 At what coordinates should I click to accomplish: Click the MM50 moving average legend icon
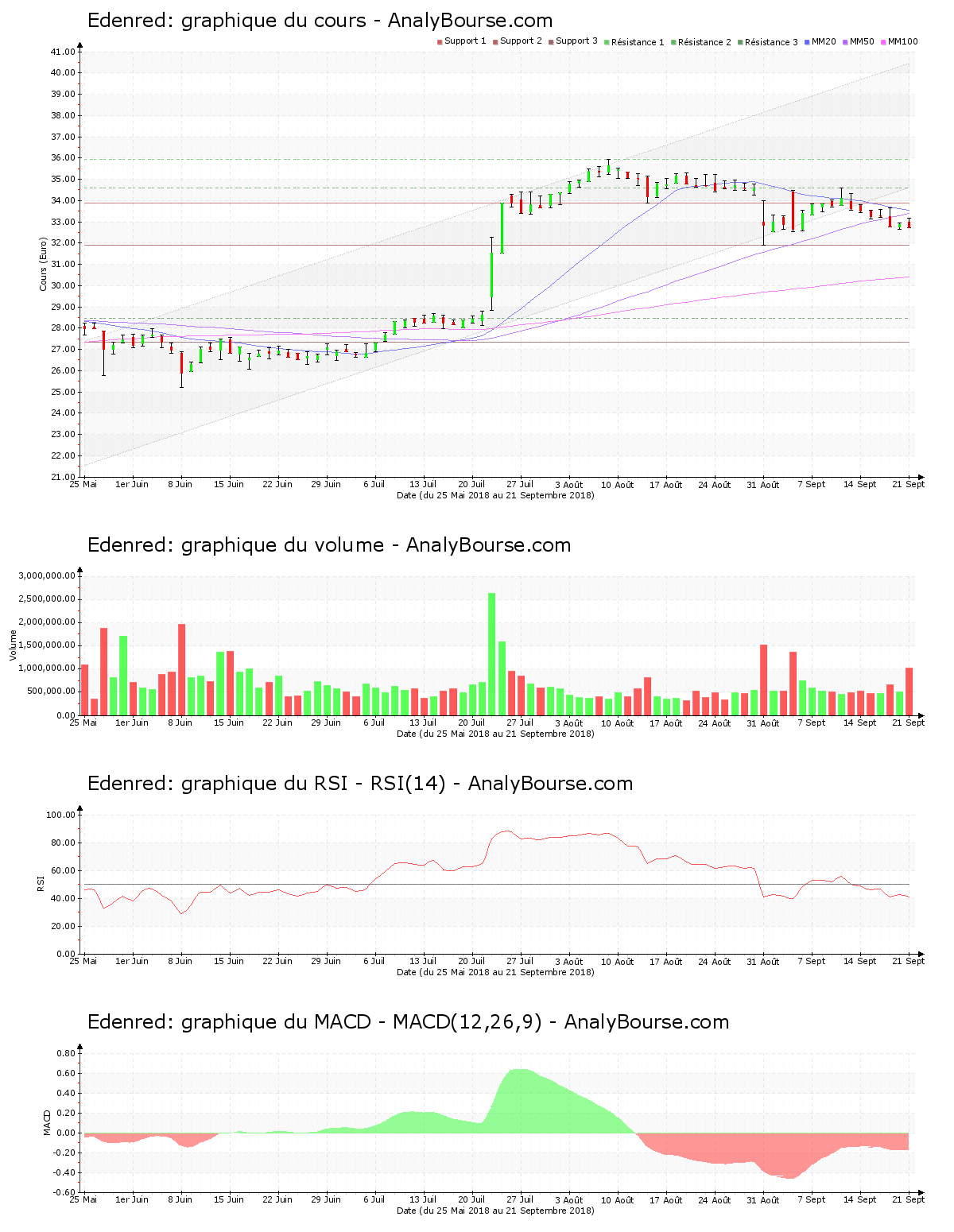pos(846,41)
